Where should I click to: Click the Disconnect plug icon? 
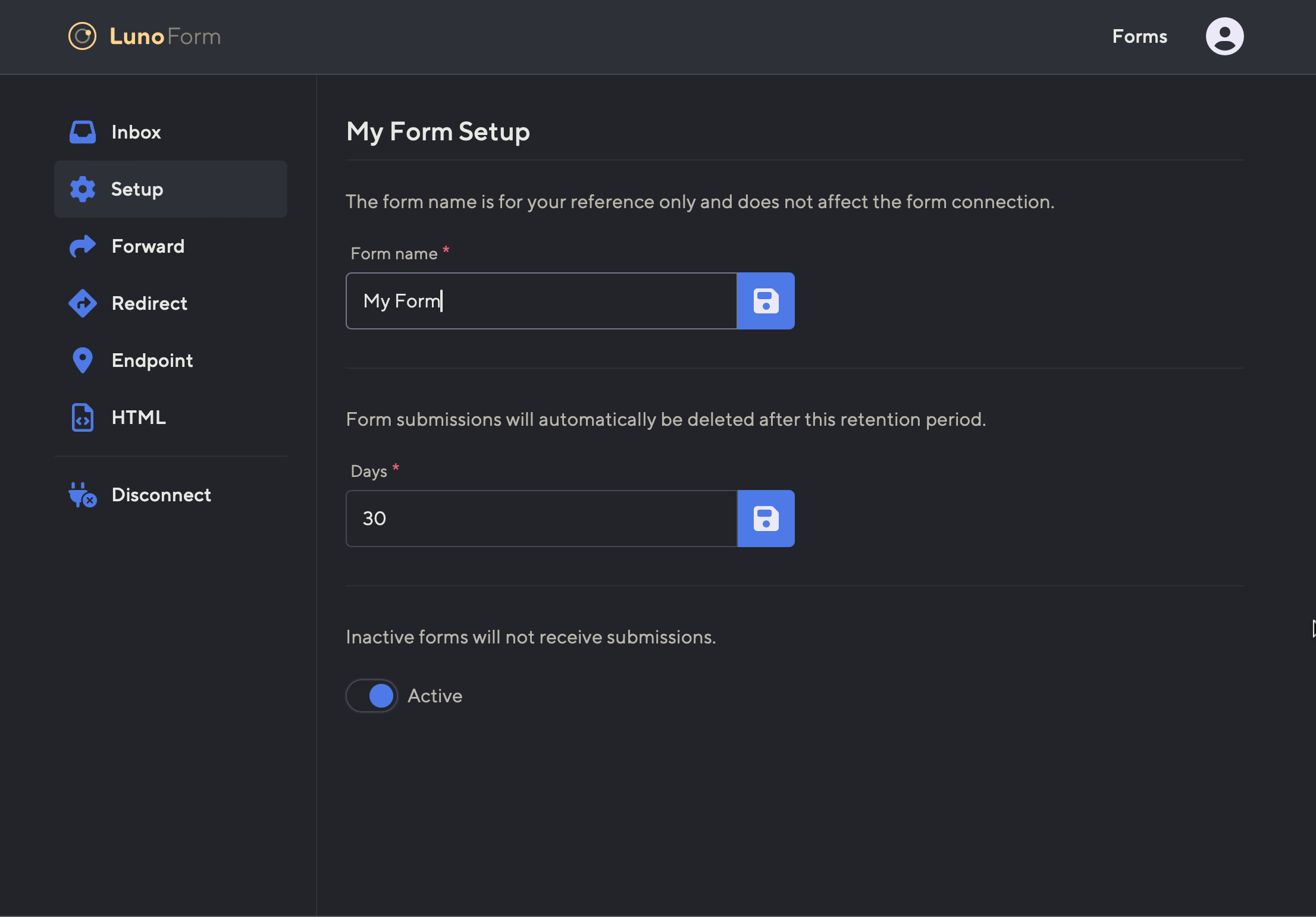[x=82, y=495]
